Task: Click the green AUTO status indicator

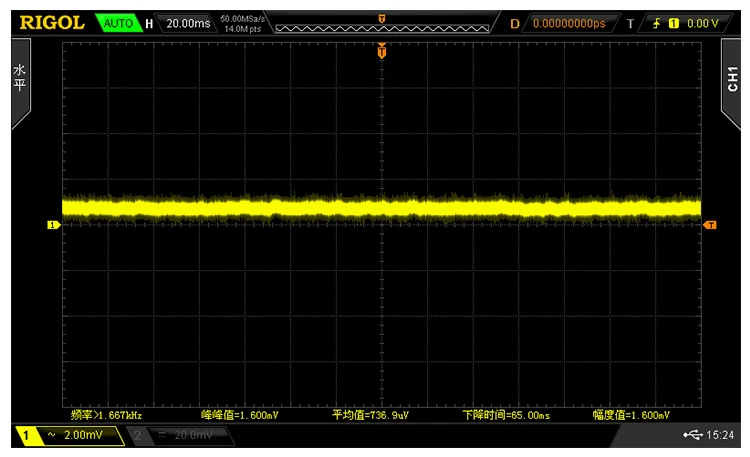Action: (x=118, y=23)
